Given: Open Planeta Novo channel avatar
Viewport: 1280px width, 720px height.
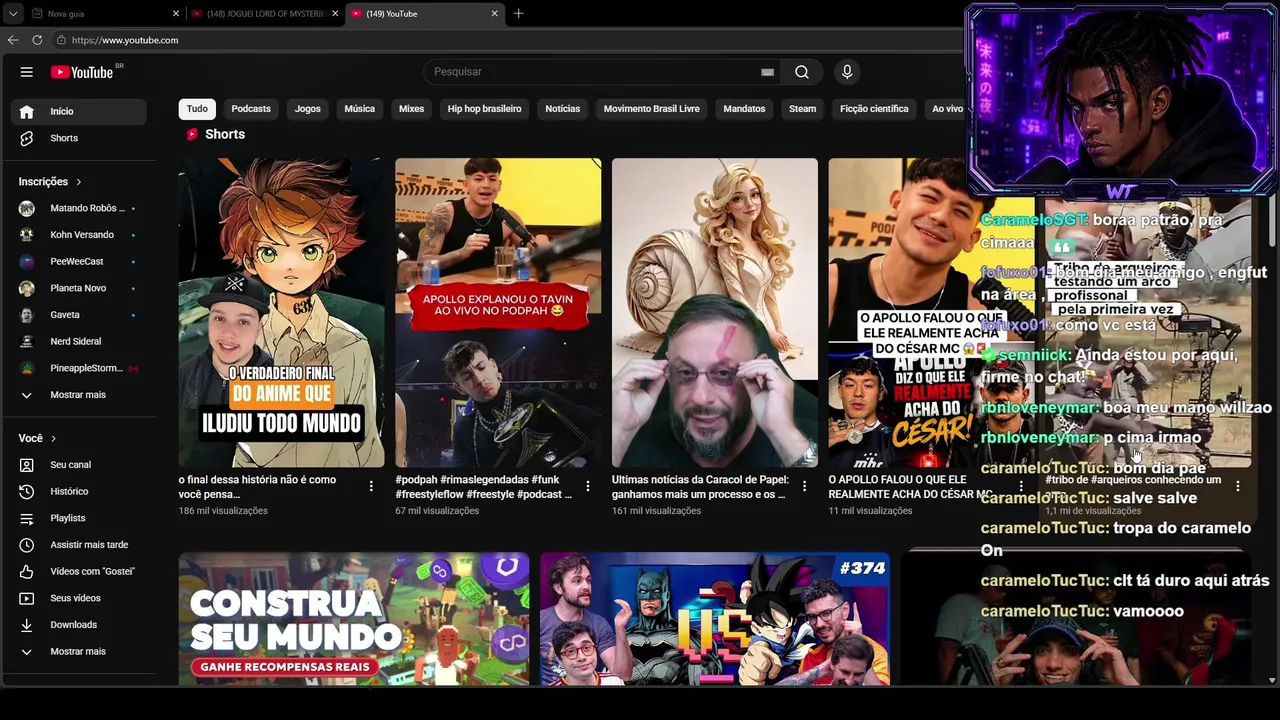Looking at the screenshot, I should click(x=27, y=288).
